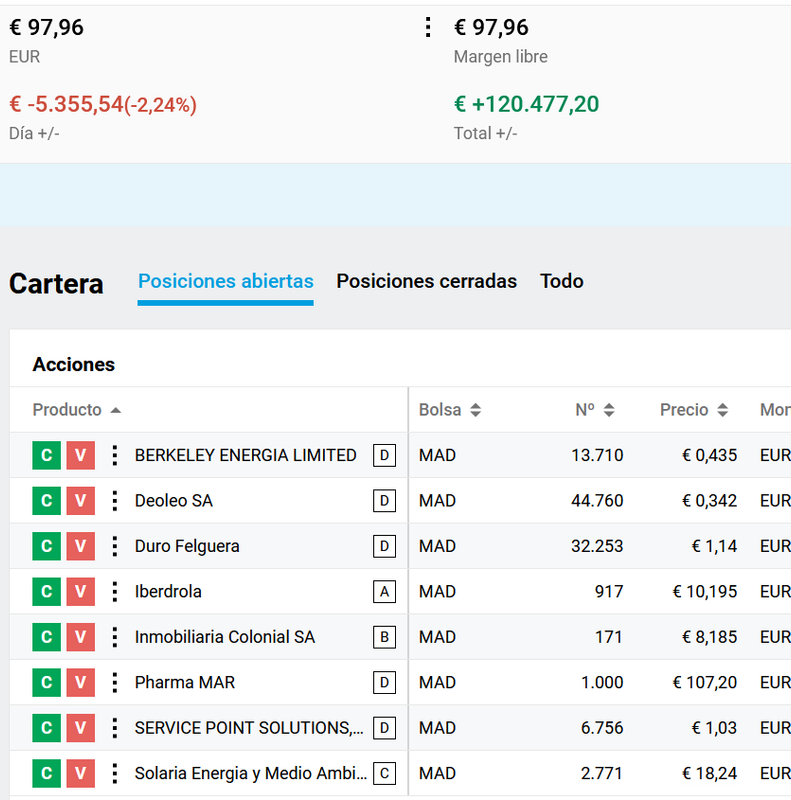Viewport: 791px width, 800px height.
Task: Open three-dot menu for Deoleo SA
Action: point(115,501)
